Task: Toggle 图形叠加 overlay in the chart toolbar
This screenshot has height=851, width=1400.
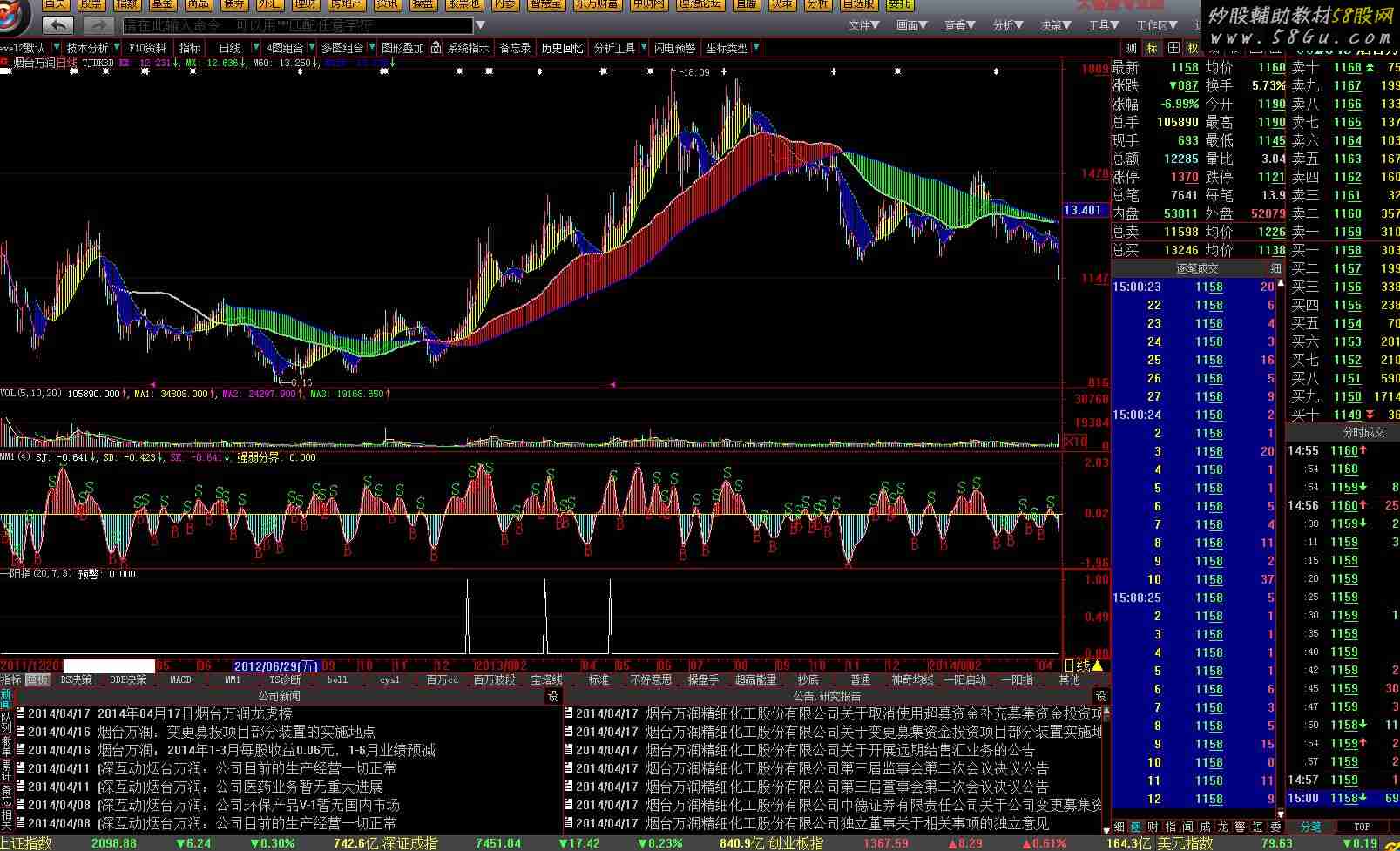Action: pos(402,48)
